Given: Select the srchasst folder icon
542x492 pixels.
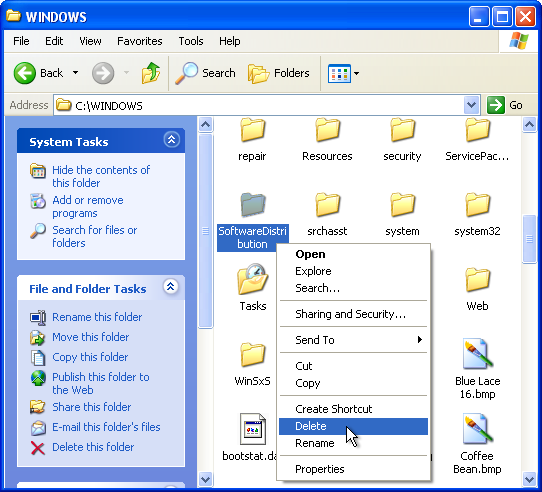Looking at the screenshot, I should click(x=327, y=205).
